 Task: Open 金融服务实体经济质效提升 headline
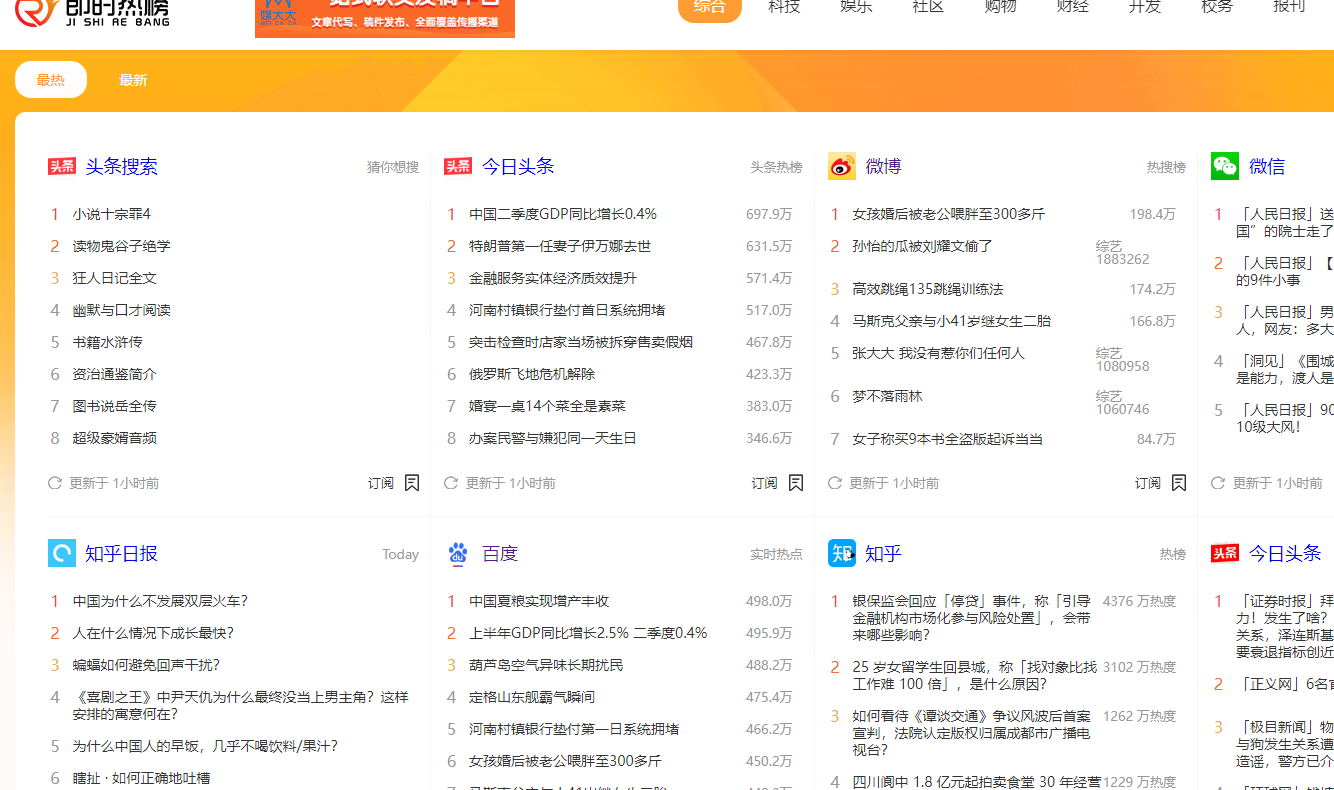[x=553, y=278]
